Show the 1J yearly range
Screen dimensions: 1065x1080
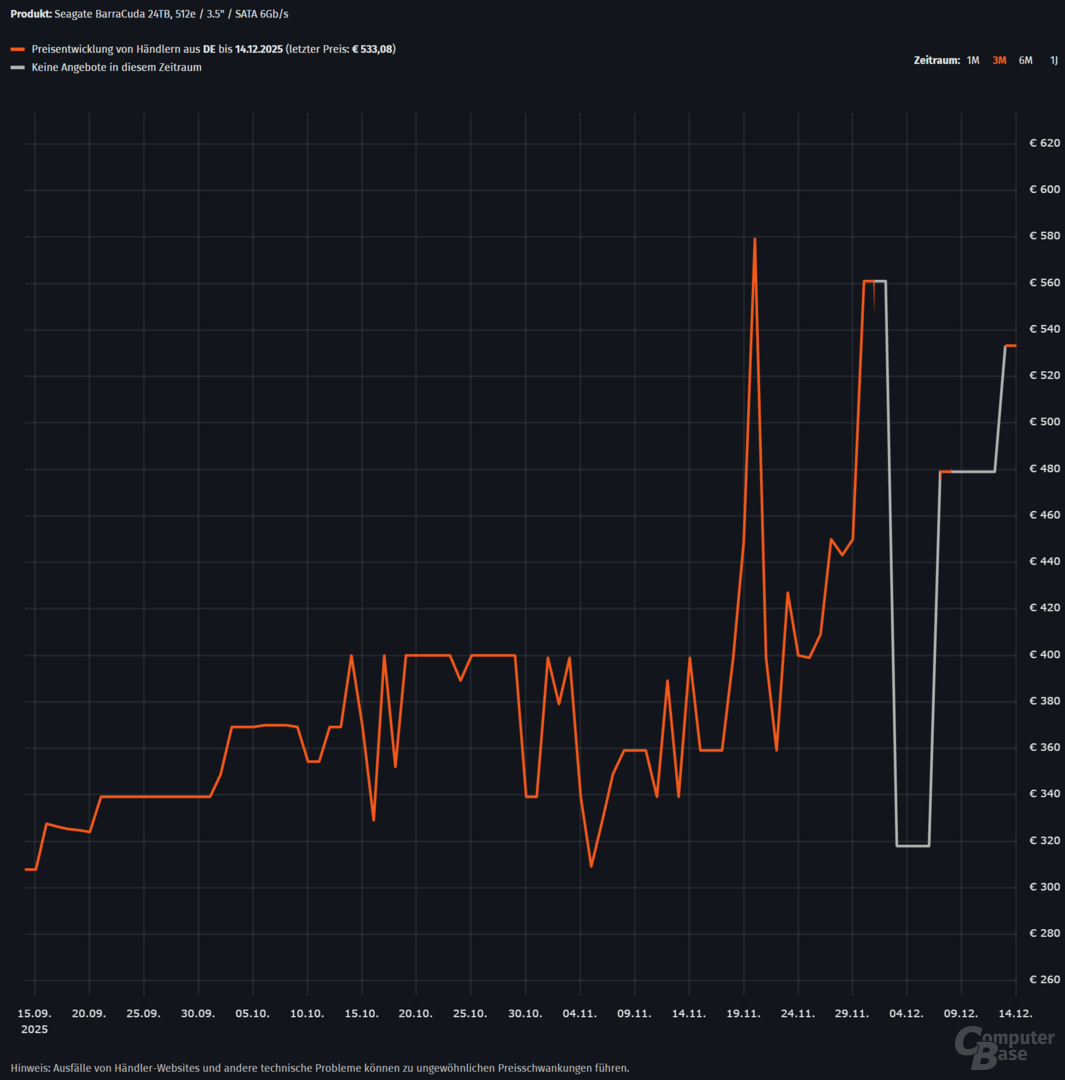(x=1053, y=60)
